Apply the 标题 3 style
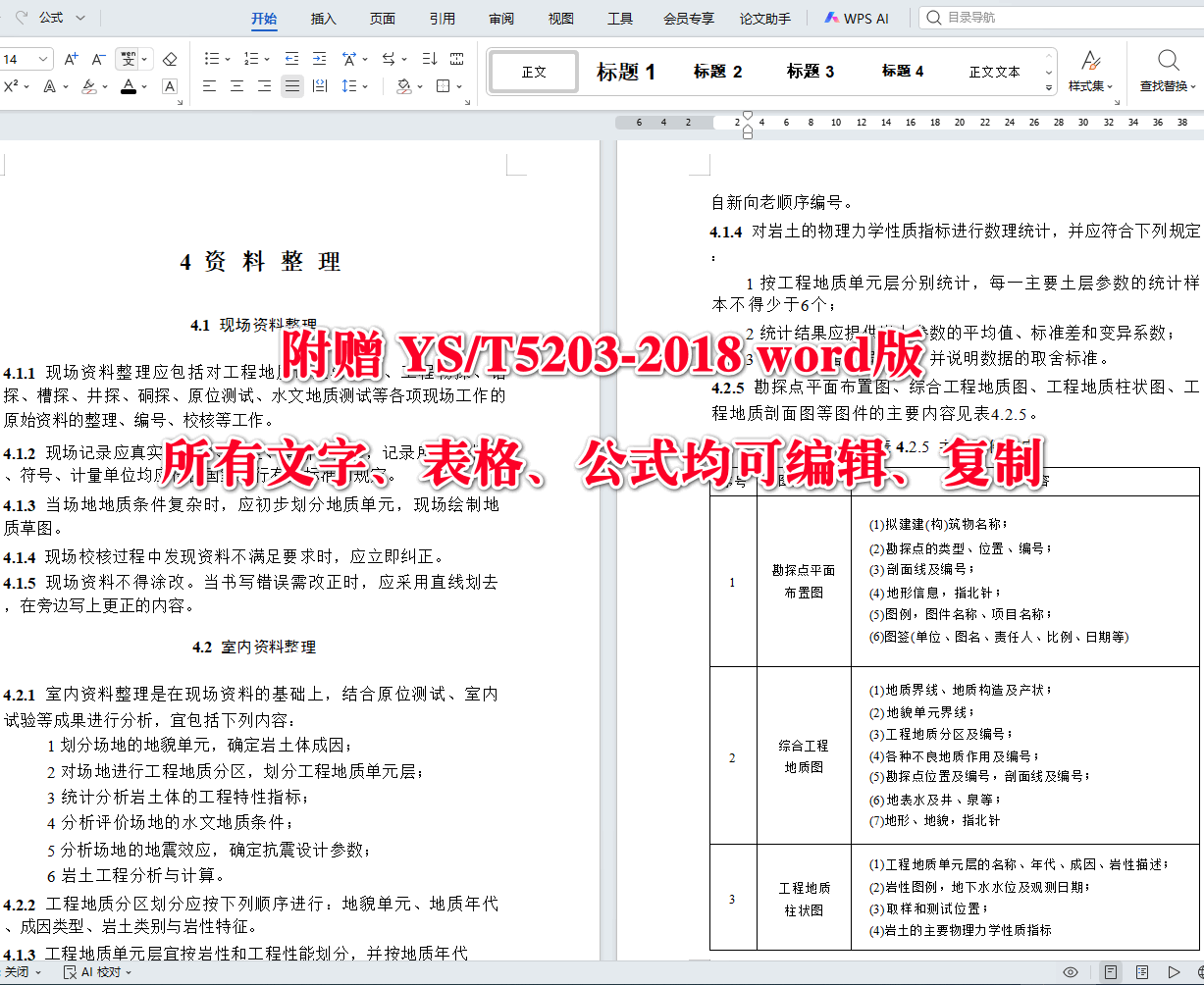This screenshot has height=985, width=1204. coord(810,72)
